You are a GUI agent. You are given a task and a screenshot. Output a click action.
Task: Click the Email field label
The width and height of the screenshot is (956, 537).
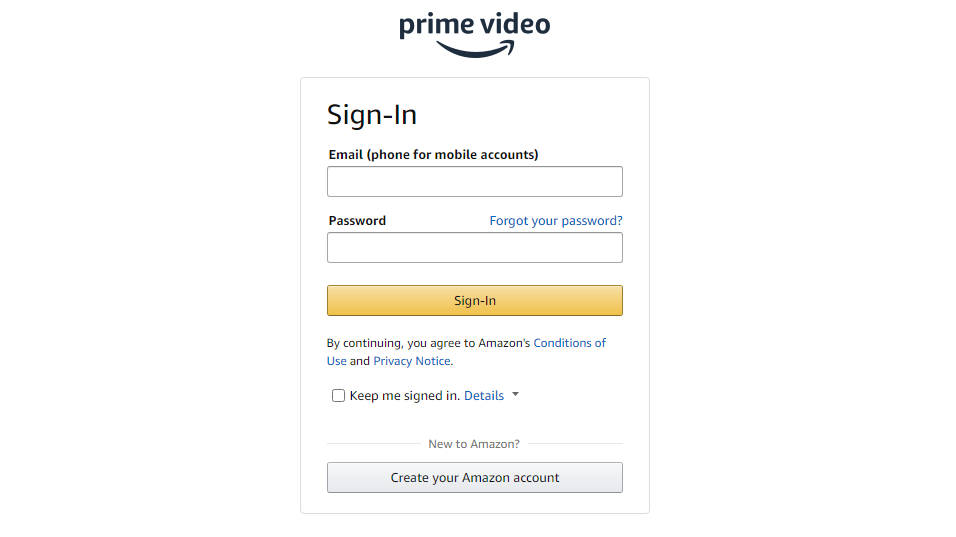pos(433,155)
